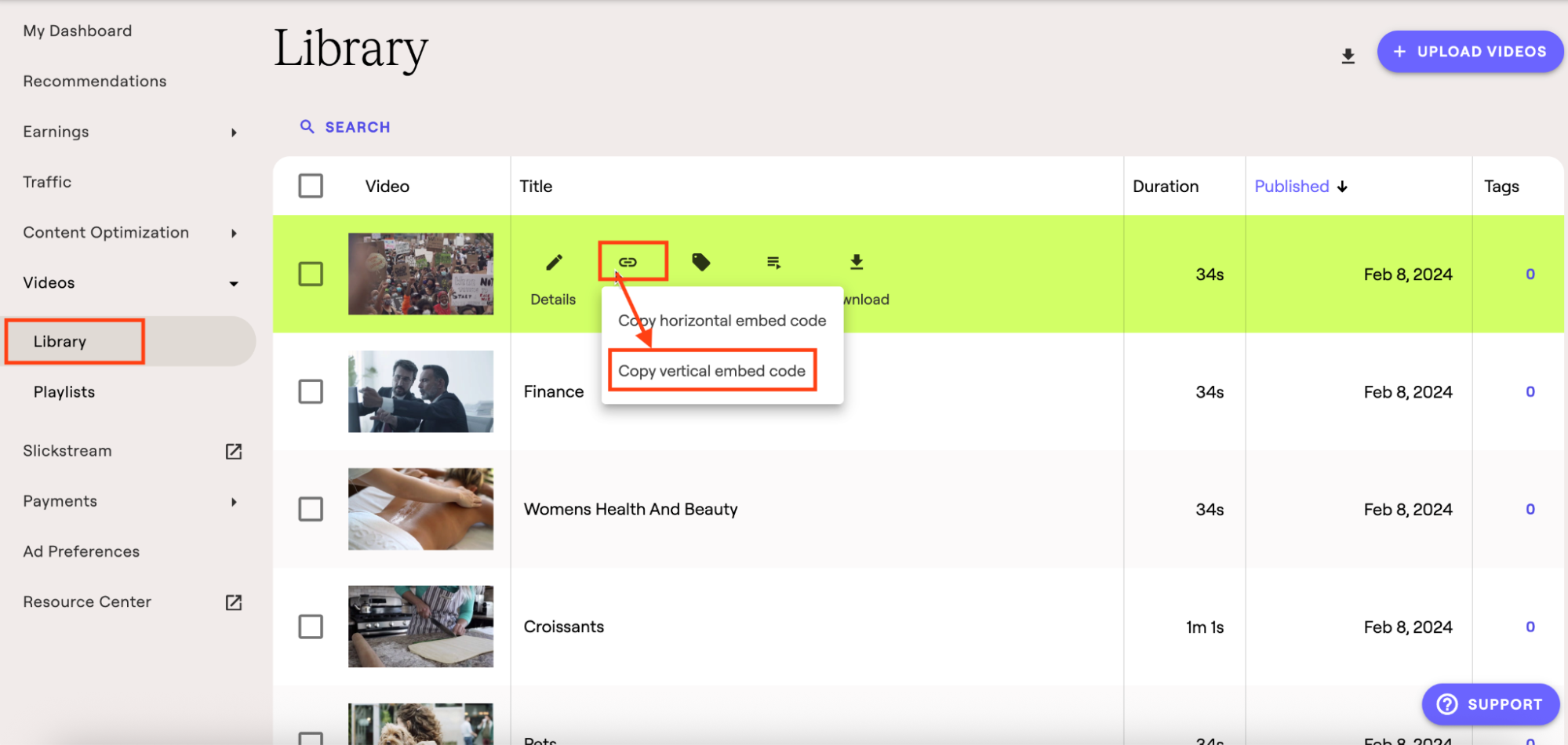Expand the Content Optimization arrow
The image size is (1568, 745).
pyautogui.click(x=234, y=233)
